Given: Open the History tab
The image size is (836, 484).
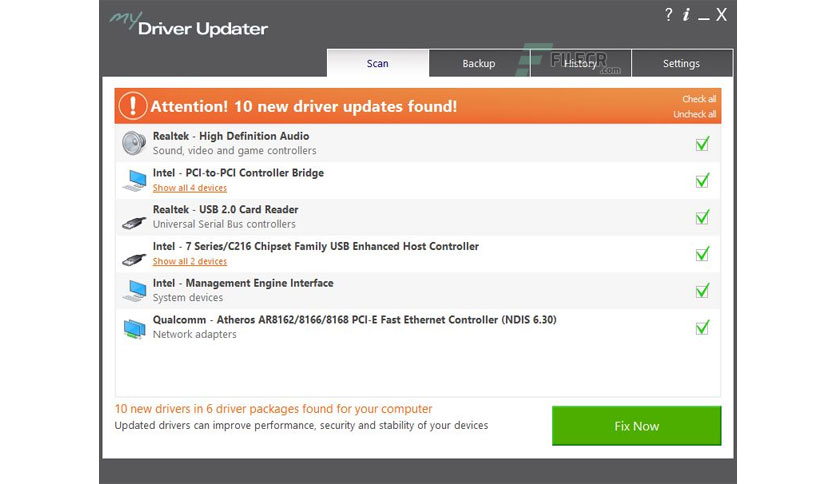Looking at the screenshot, I should 580,63.
